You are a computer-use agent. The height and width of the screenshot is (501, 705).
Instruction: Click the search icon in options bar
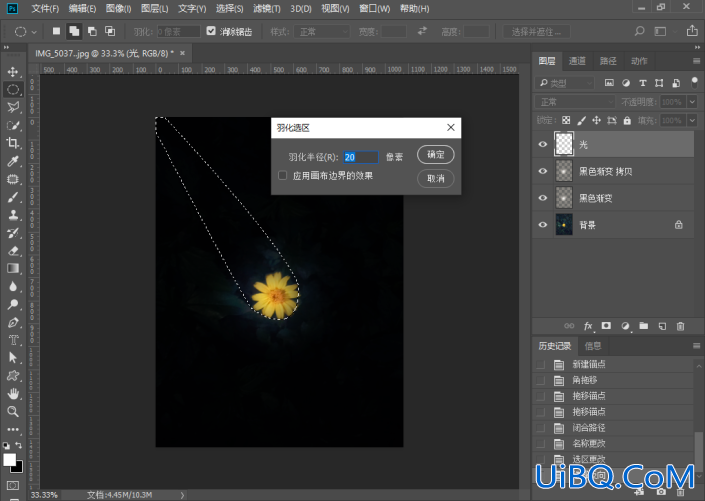point(639,31)
